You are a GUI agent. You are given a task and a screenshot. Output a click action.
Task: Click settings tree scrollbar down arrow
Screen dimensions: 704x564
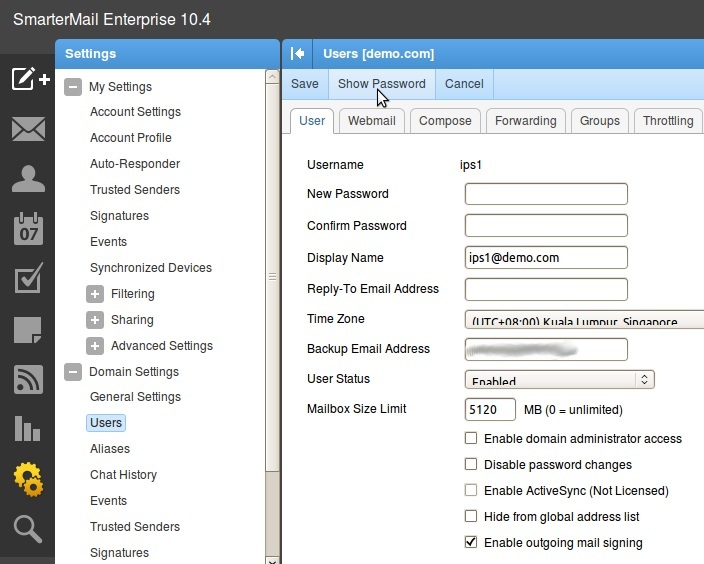point(272,560)
